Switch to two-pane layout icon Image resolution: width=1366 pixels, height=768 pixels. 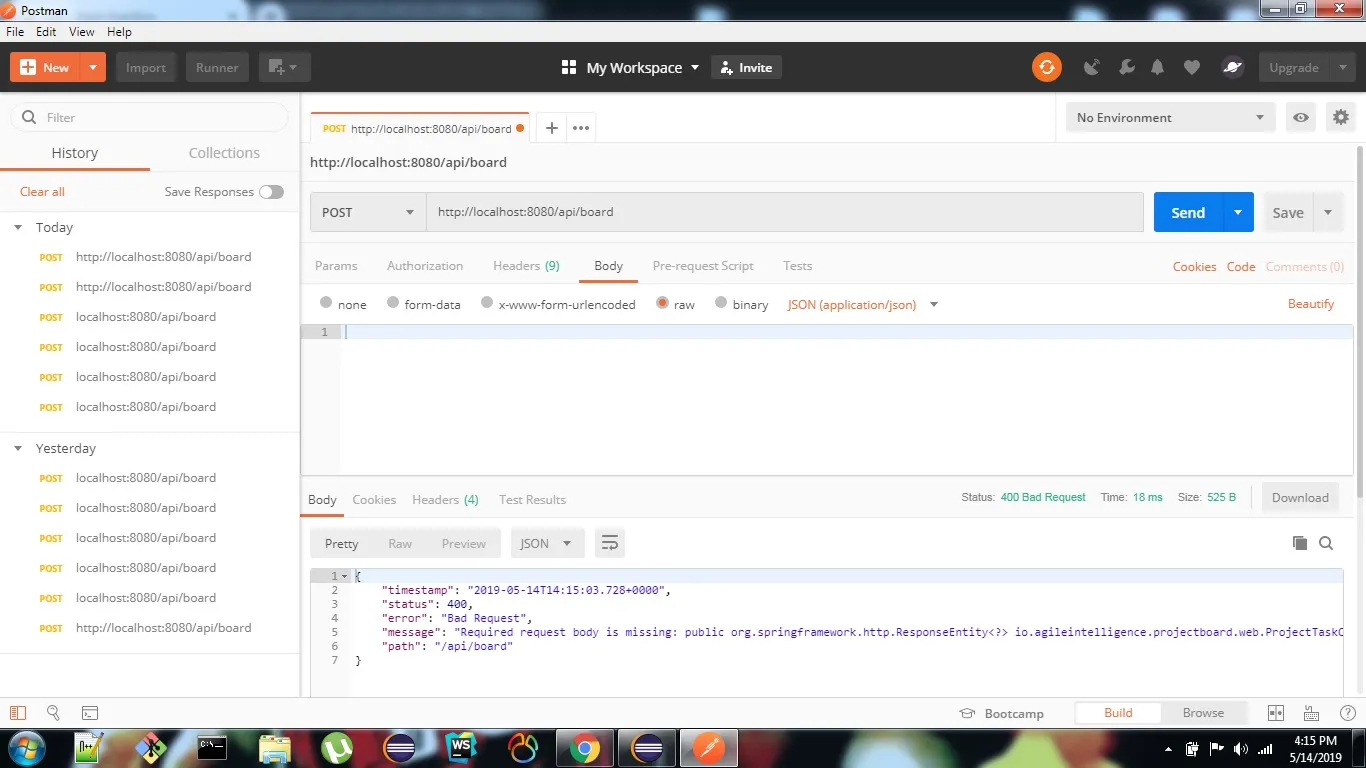[1275, 713]
